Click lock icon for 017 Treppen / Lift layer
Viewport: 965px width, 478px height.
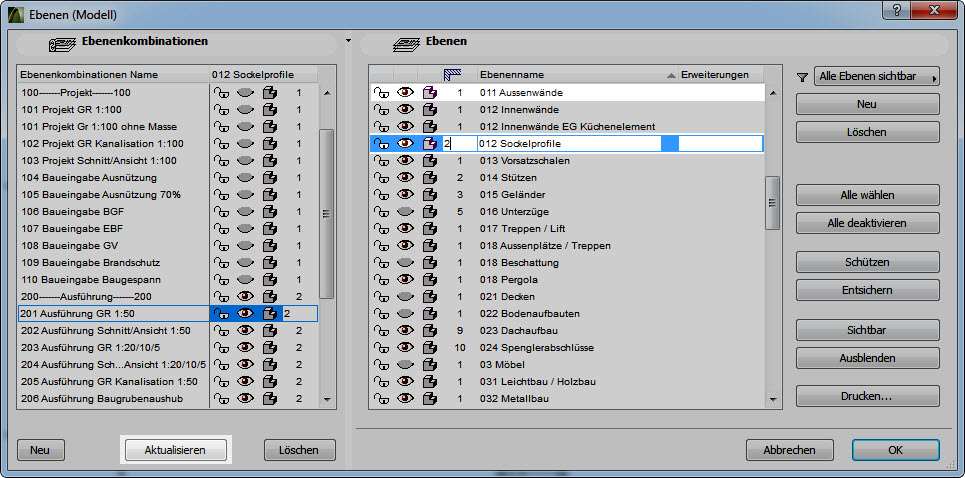point(382,228)
